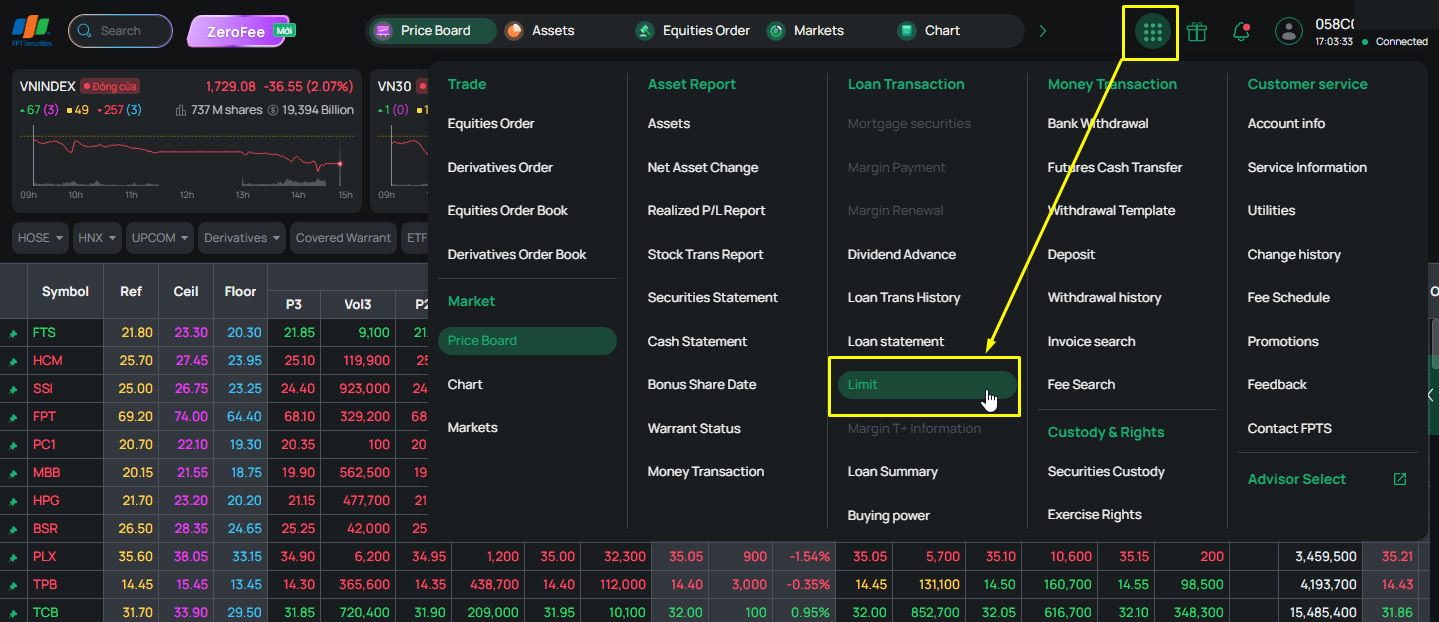Open Cash Statement menu item
Image resolution: width=1439 pixels, height=622 pixels.
(x=697, y=341)
